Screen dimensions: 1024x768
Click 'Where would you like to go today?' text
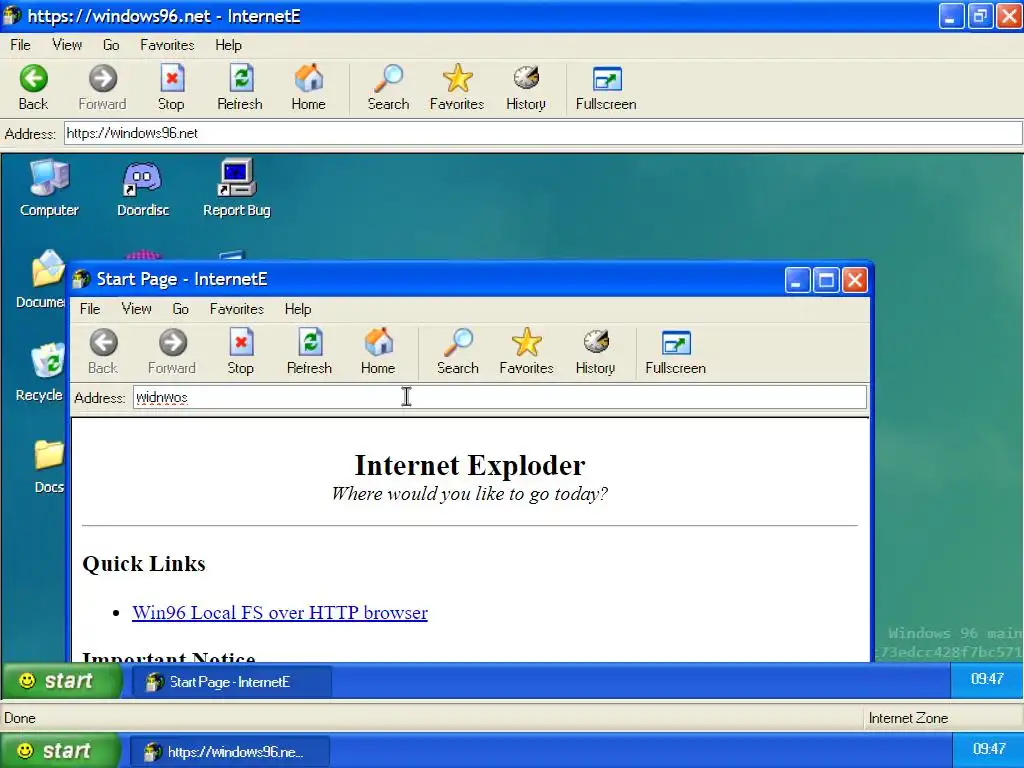click(x=470, y=494)
